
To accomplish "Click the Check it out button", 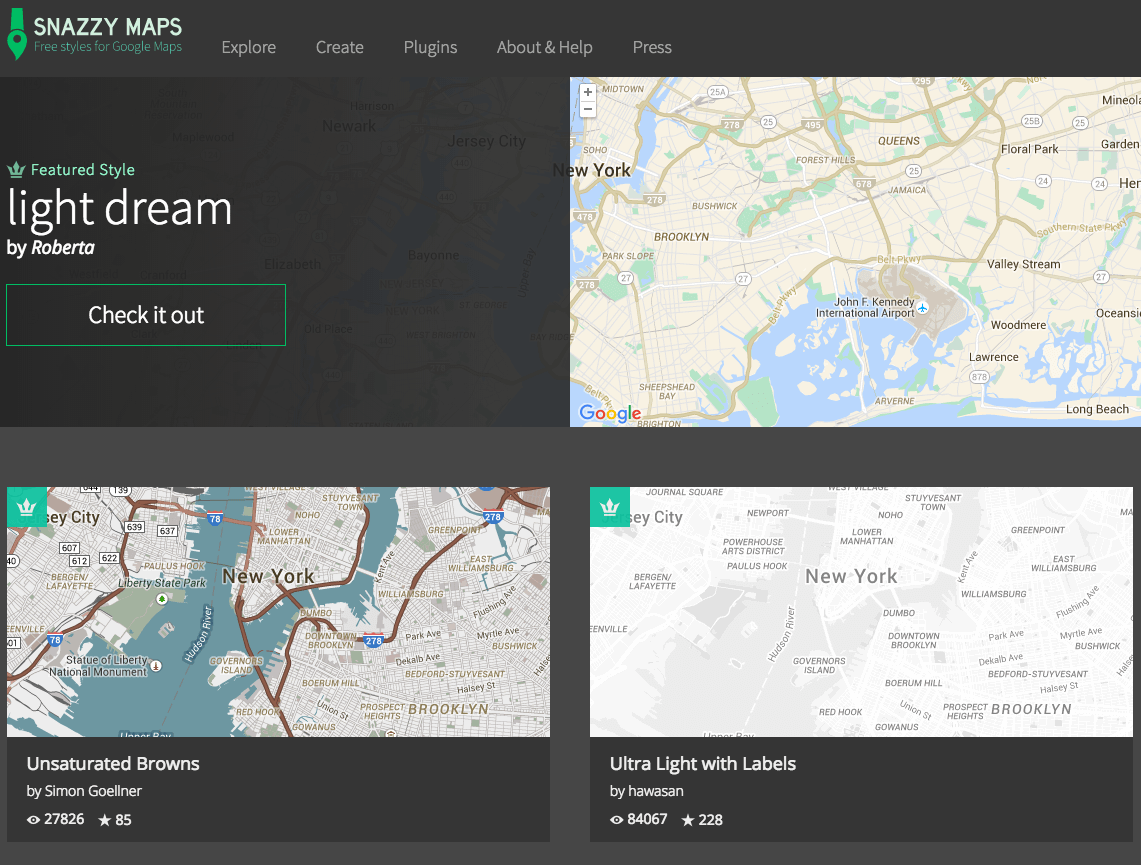I will pyautogui.click(x=146, y=315).
